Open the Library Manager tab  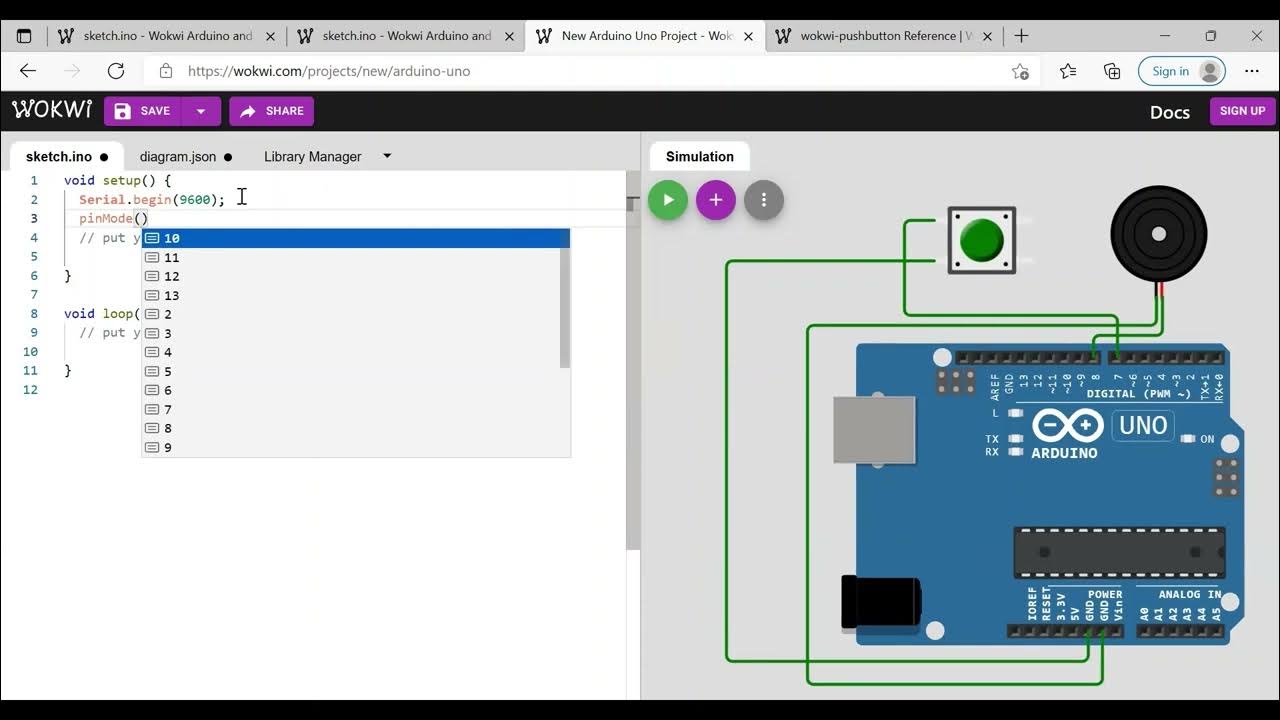click(x=312, y=157)
